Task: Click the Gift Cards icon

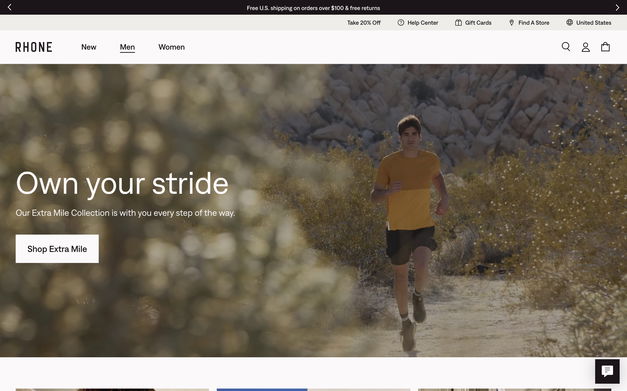Action: click(x=458, y=23)
